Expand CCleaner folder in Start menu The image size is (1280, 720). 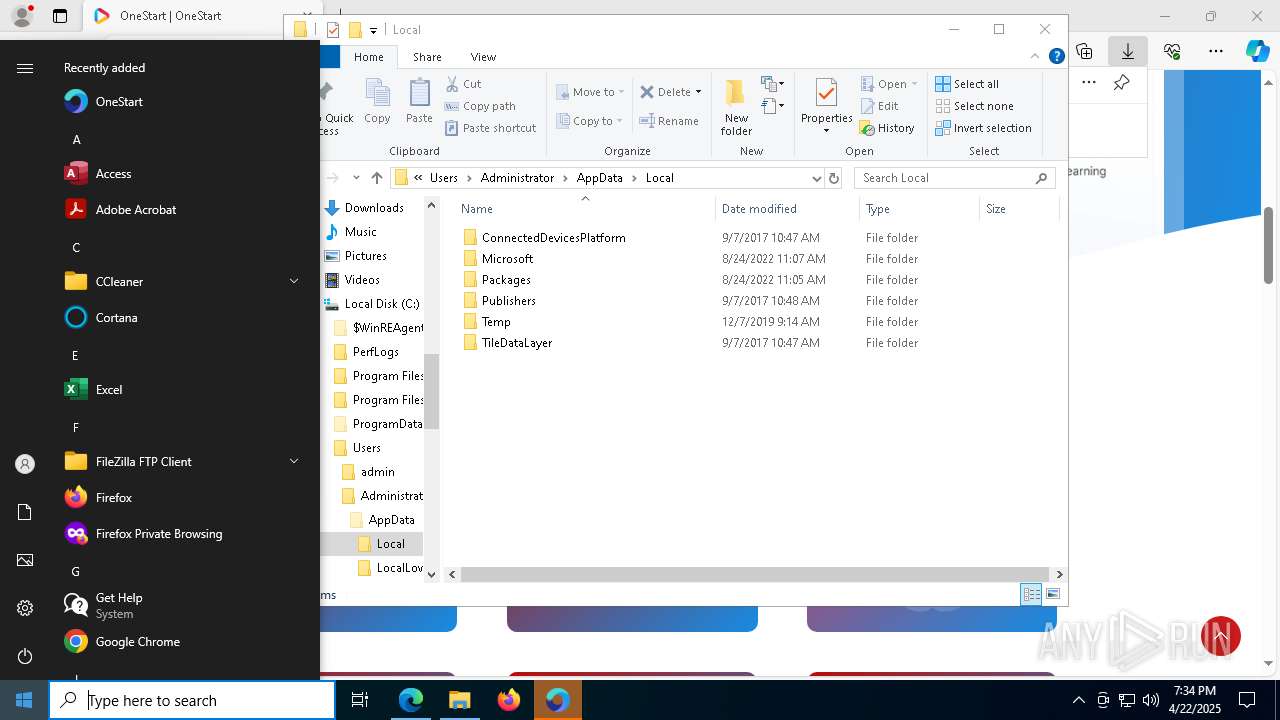(x=294, y=282)
